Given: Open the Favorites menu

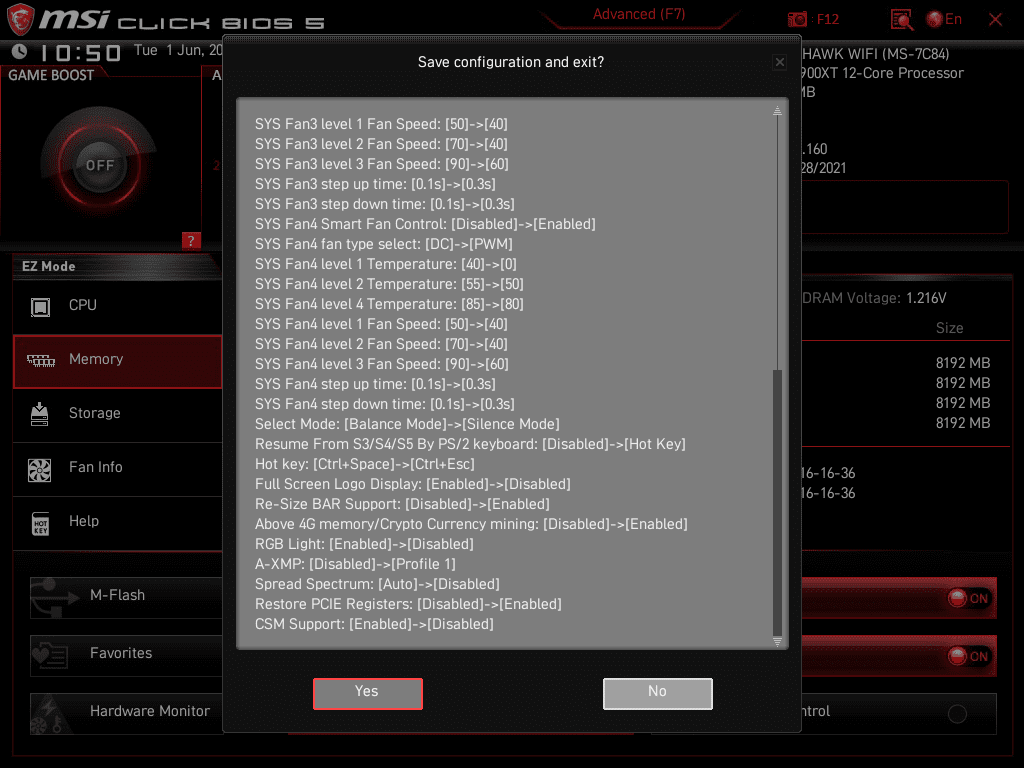Looking at the screenshot, I should coord(126,655).
